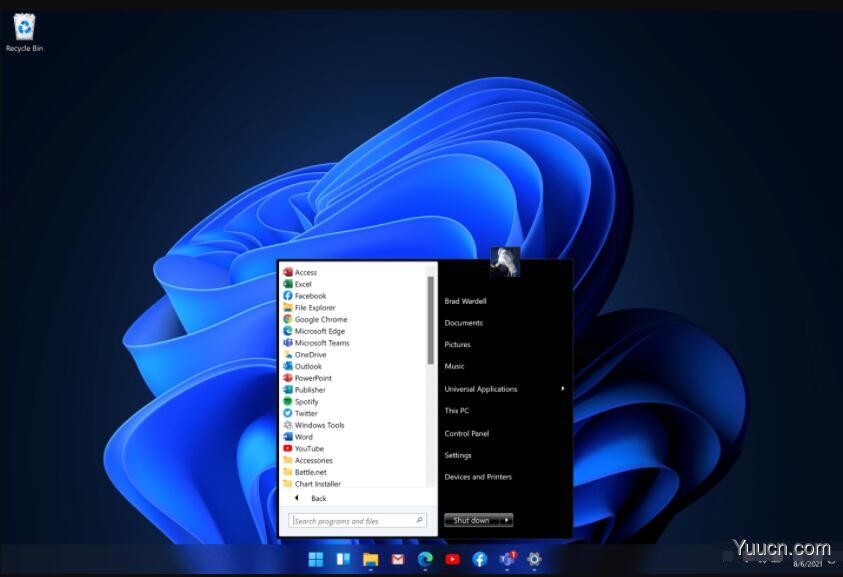Open the Brad Wardell user profile link
Screen dimensions: 843x577
[x=467, y=301]
